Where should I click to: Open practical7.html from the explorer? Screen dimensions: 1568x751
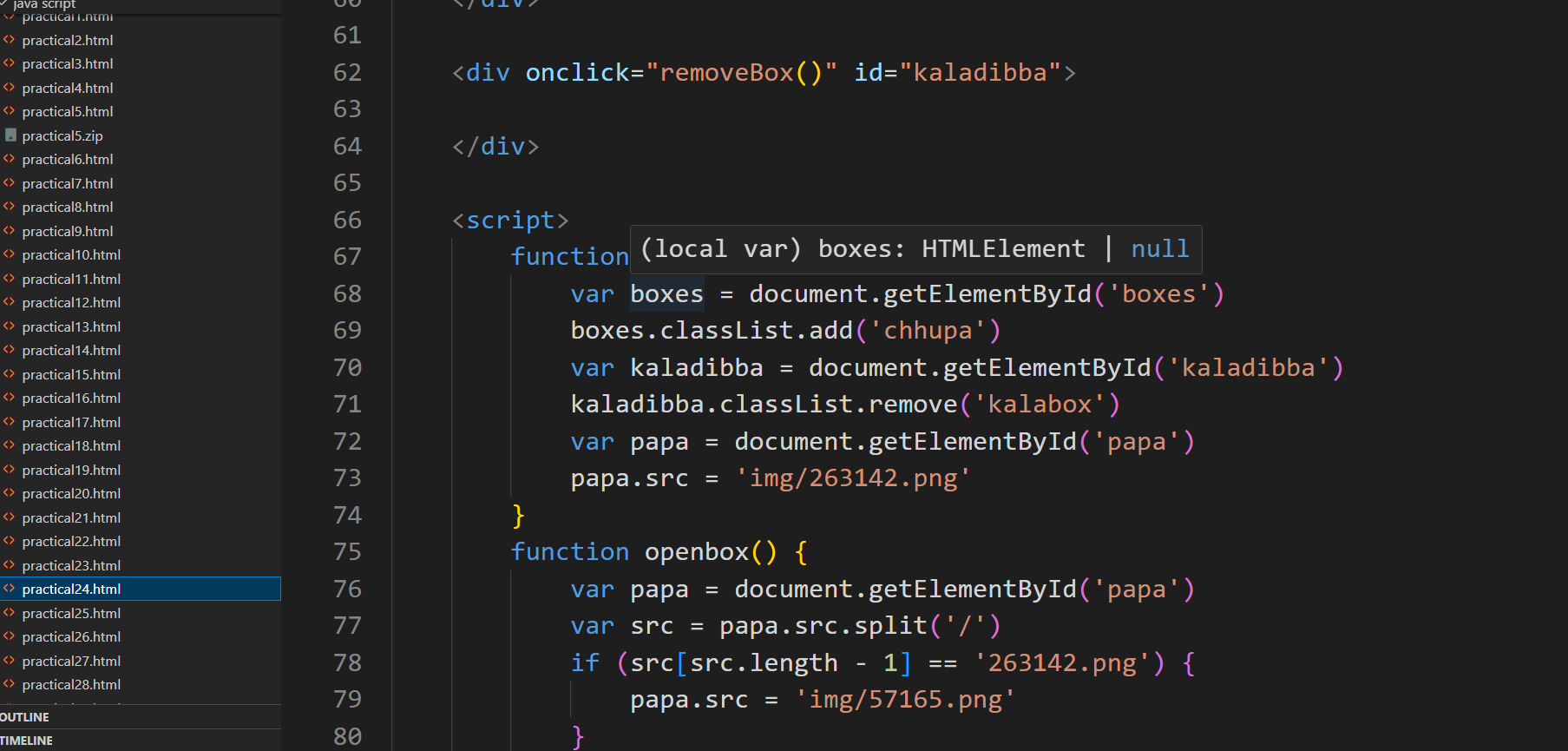tap(68, 183)
